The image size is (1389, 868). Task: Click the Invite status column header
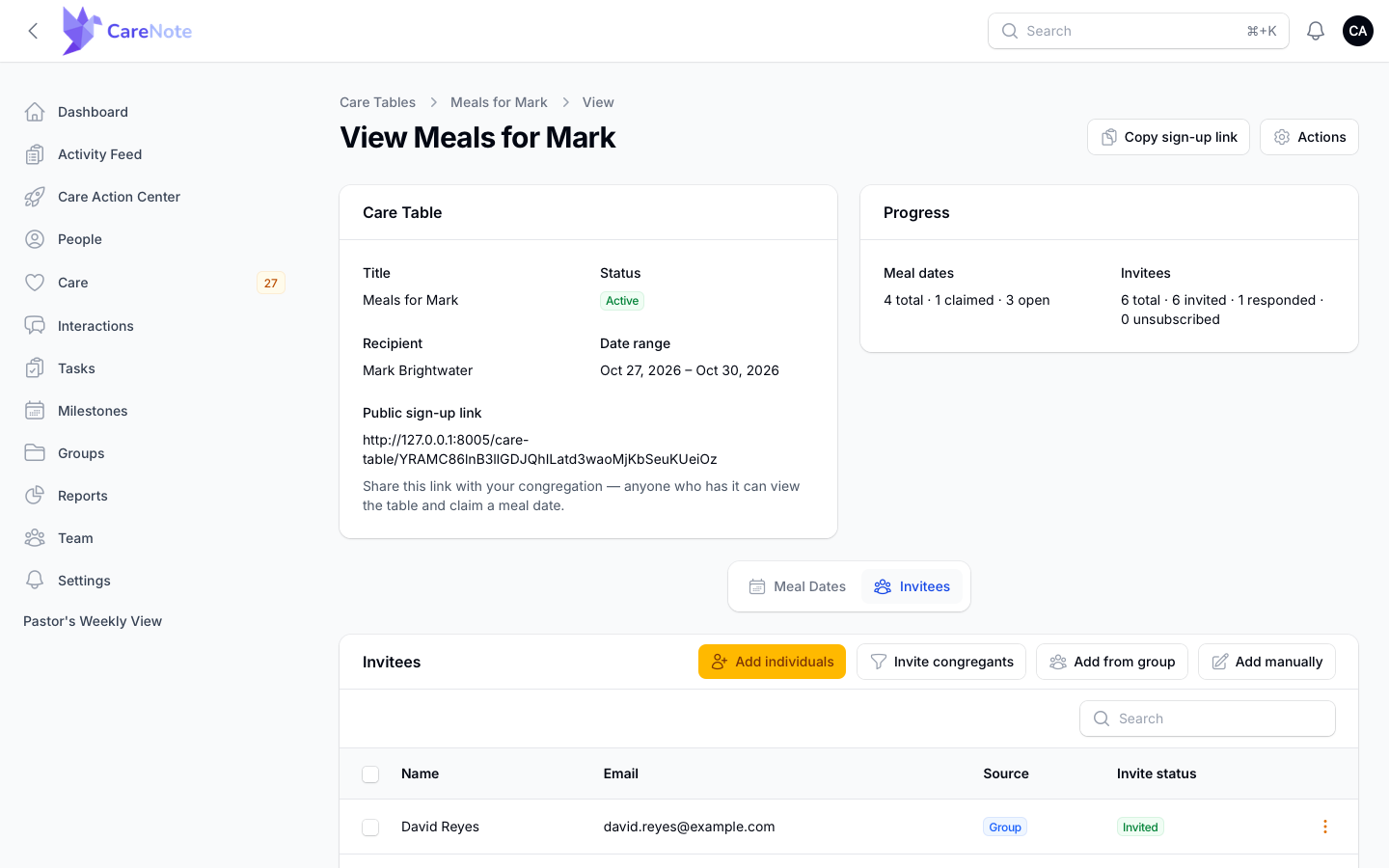(x=1157, y=773)
